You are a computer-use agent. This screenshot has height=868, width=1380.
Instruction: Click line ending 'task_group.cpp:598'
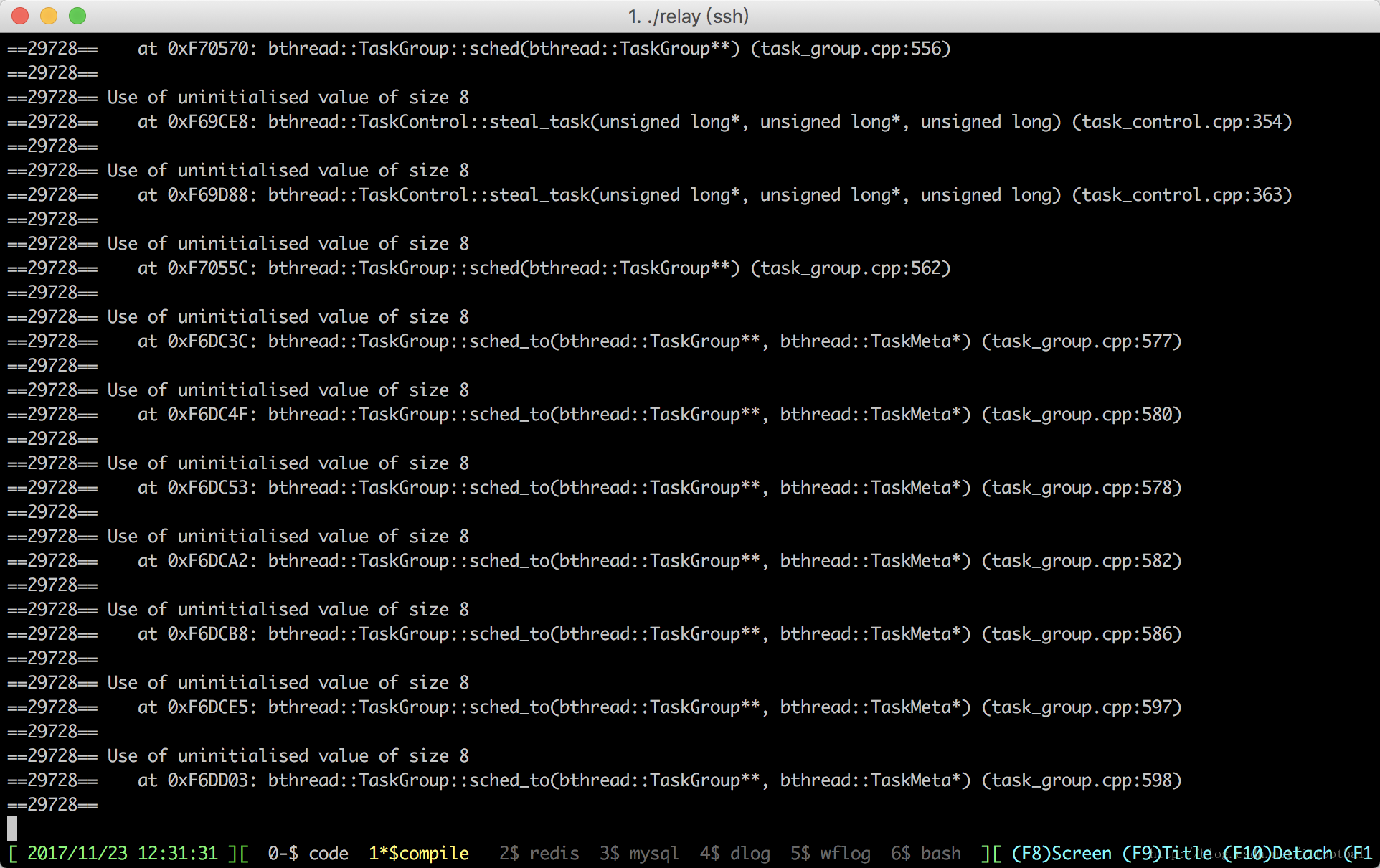pyautogui.click(x=595, y=780)
